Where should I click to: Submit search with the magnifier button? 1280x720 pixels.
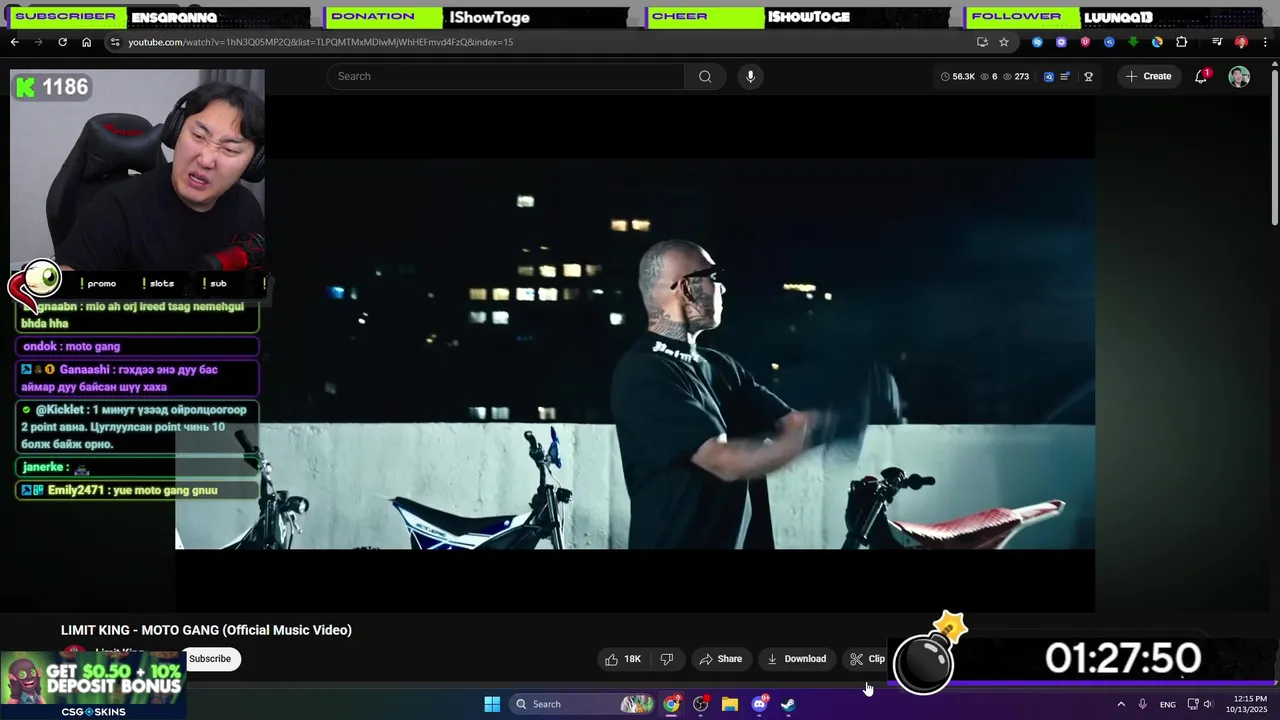click(x=705, y=76)
